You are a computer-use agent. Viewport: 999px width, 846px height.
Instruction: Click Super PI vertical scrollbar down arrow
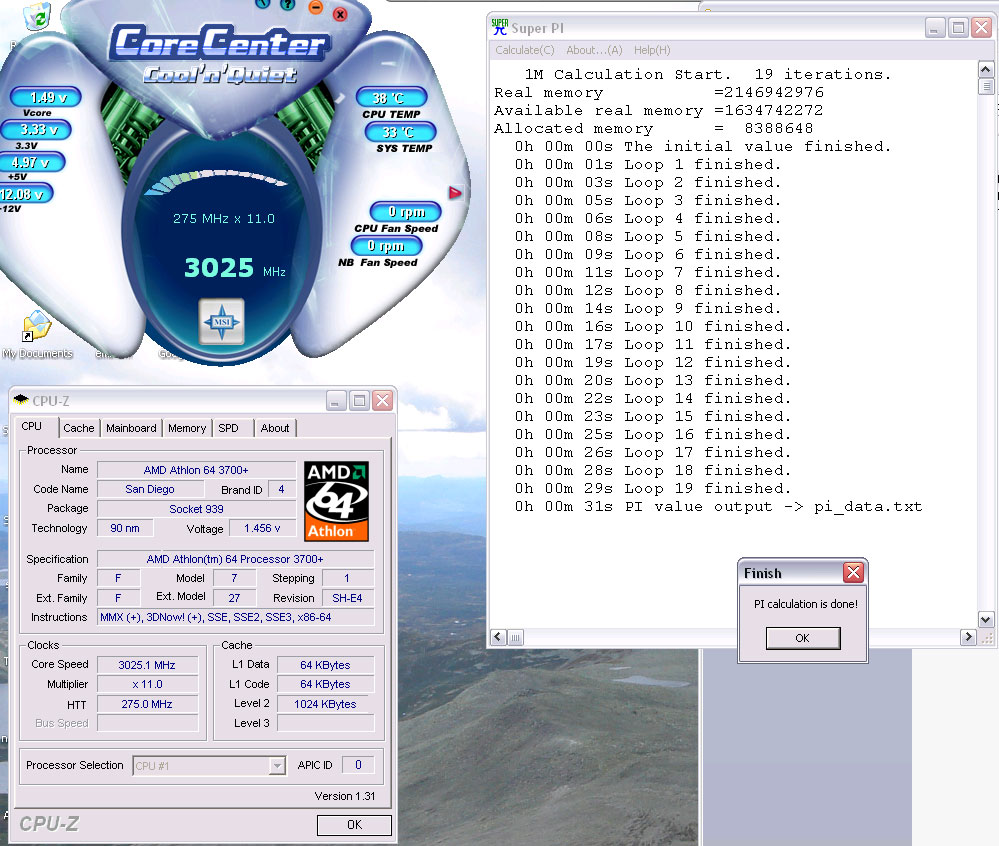(985, 619)
